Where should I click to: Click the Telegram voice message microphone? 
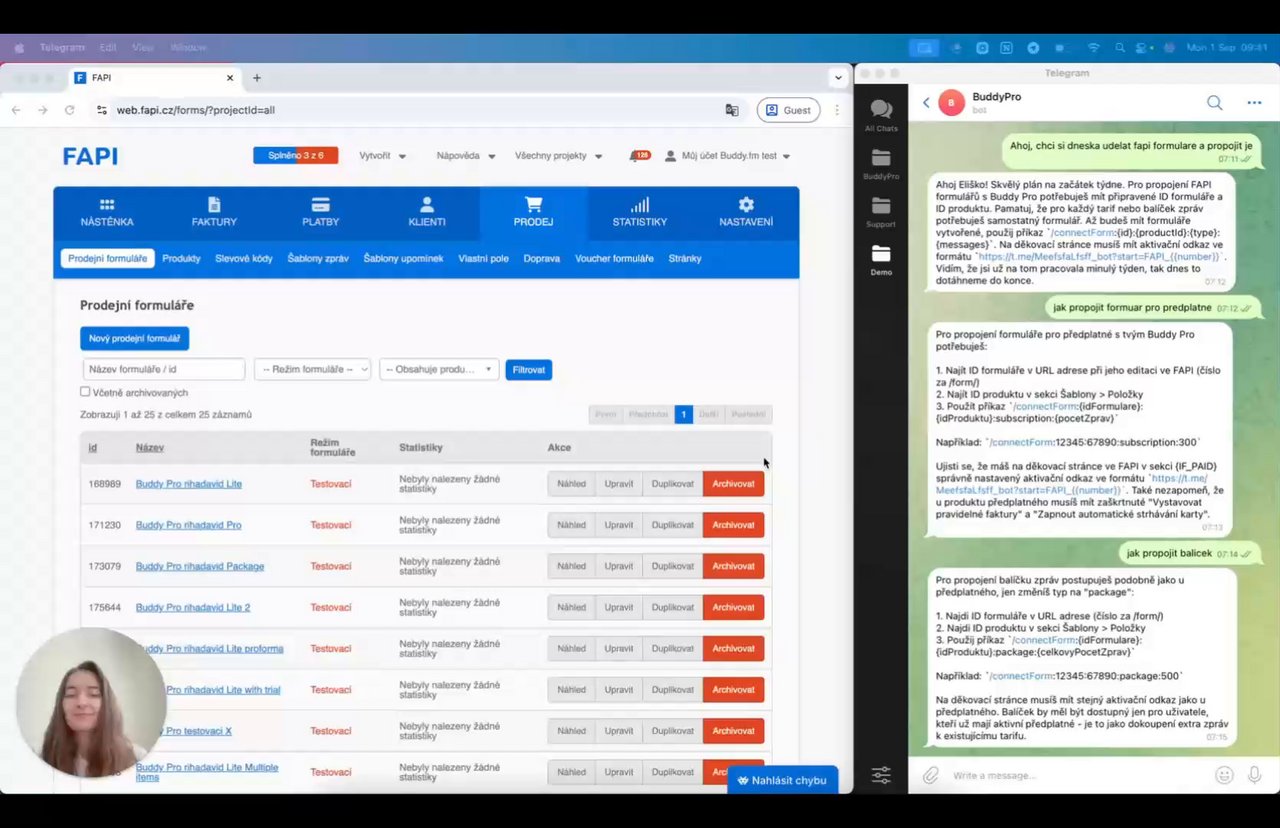1254,775
